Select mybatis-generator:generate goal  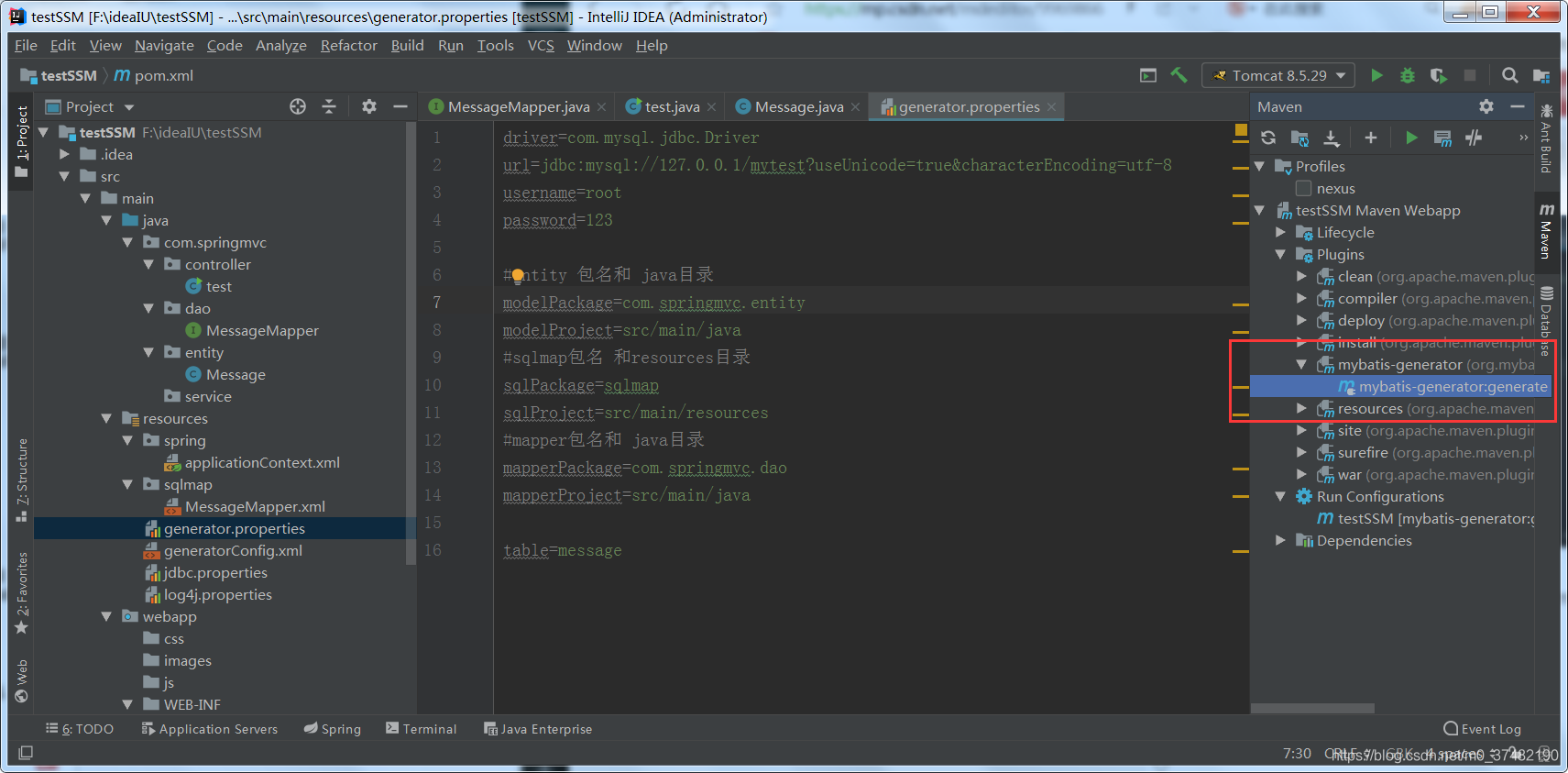click(1400, 387)
